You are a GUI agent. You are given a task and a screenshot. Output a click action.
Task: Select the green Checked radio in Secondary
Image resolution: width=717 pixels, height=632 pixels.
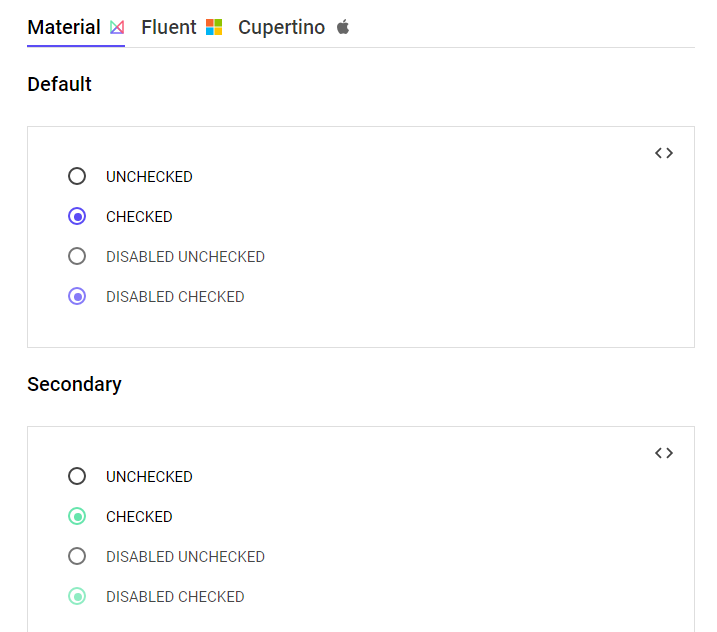coord(77,517)
